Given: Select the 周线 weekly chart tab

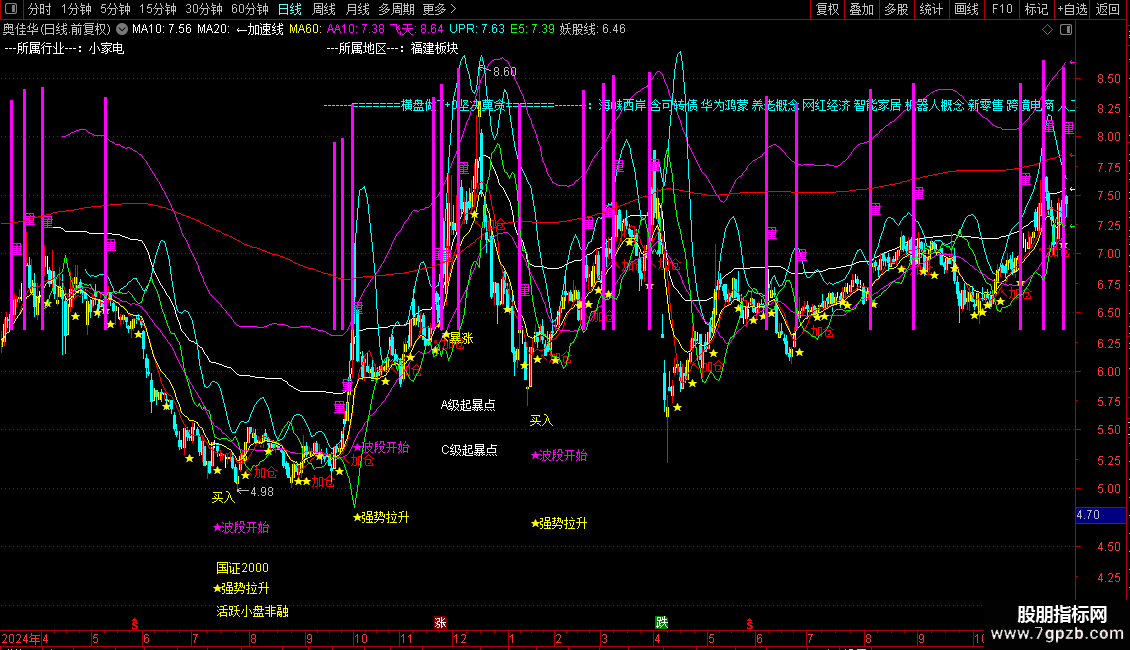Looking at the screenshot, I should (x=324, y=9).
